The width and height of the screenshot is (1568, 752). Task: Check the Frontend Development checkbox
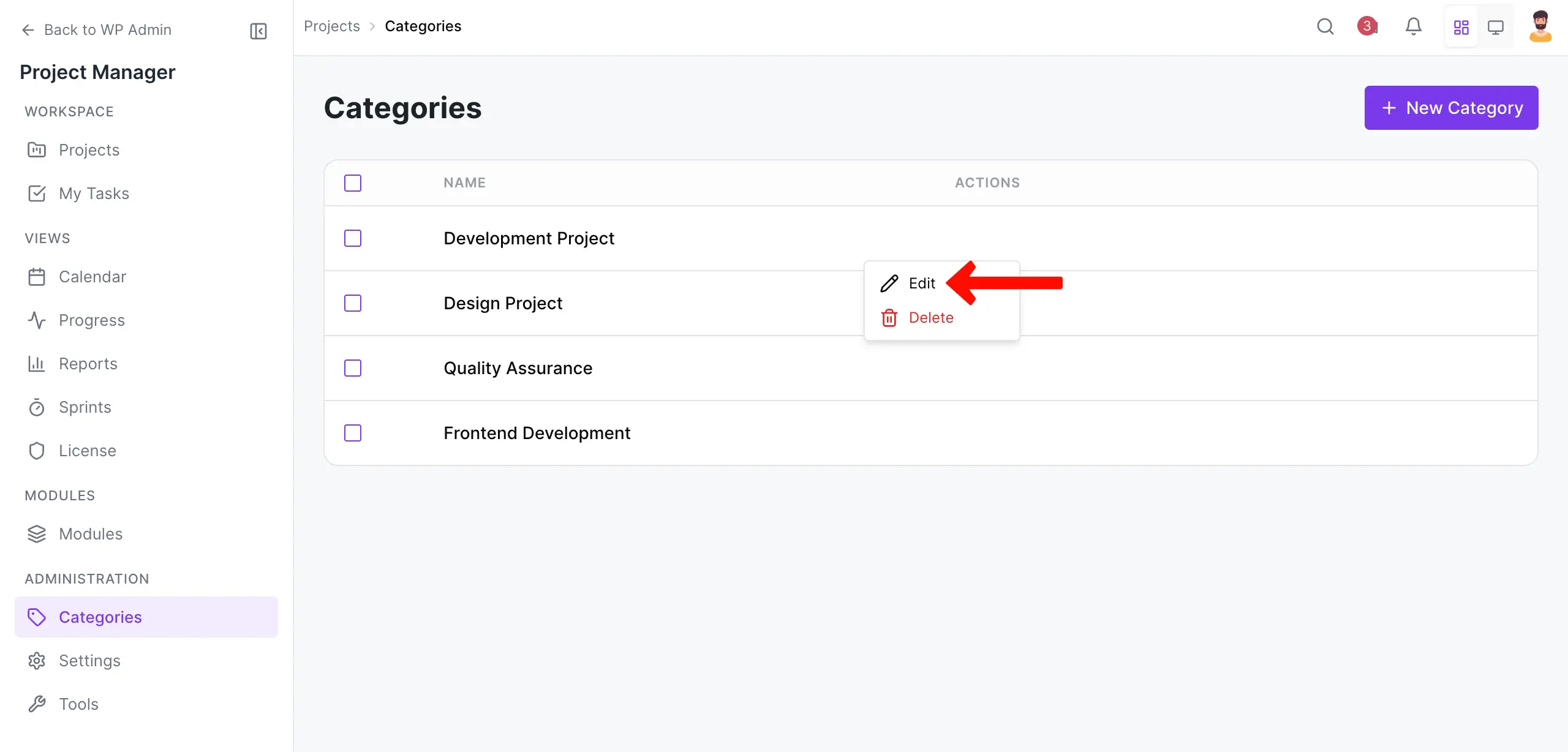click(x=353, y=433)
